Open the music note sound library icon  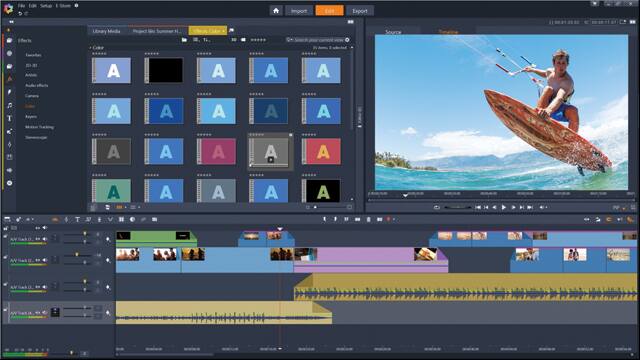click(x=9, y=105)
